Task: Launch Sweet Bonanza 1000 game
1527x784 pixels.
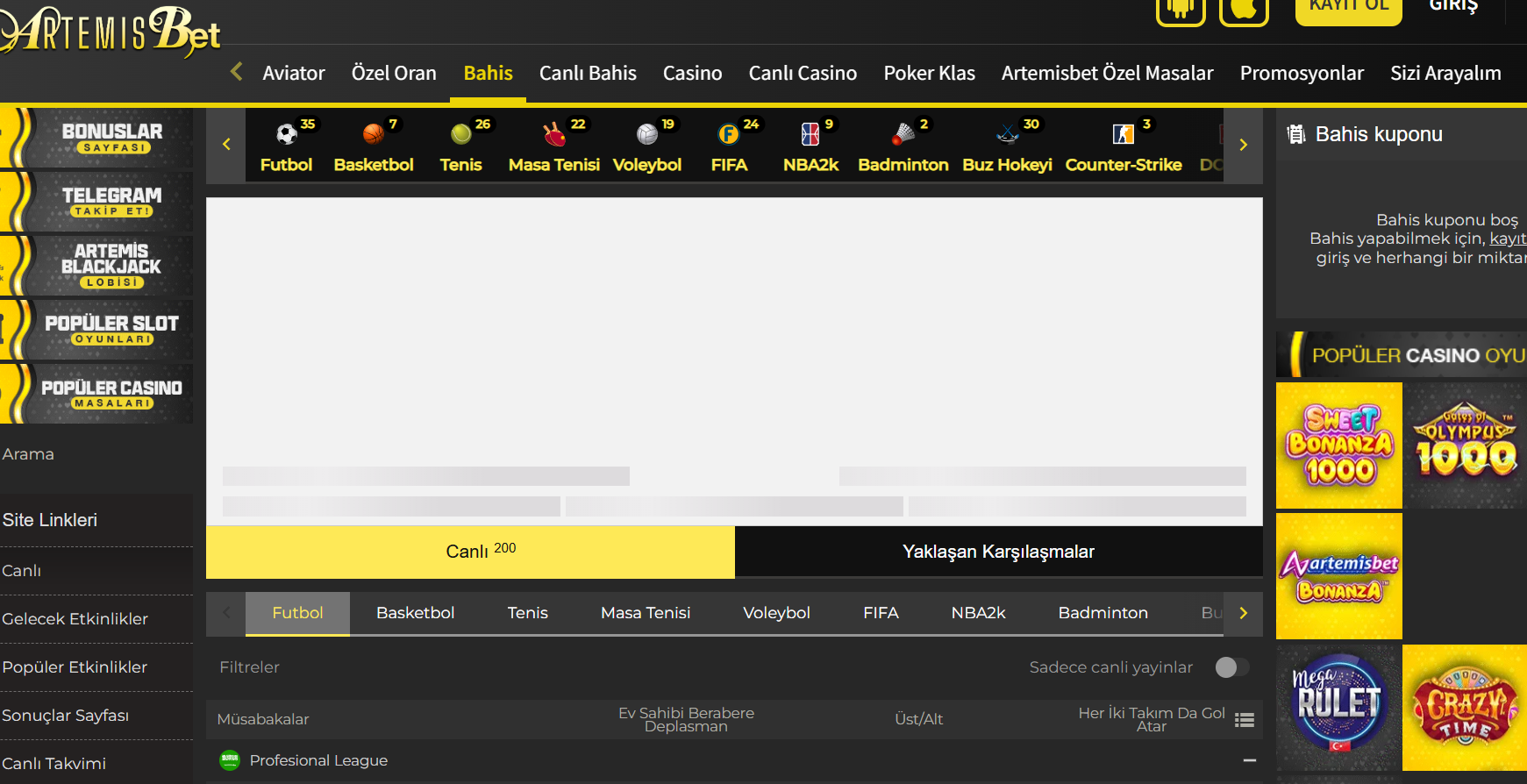Action: [x=1339, y=445]
